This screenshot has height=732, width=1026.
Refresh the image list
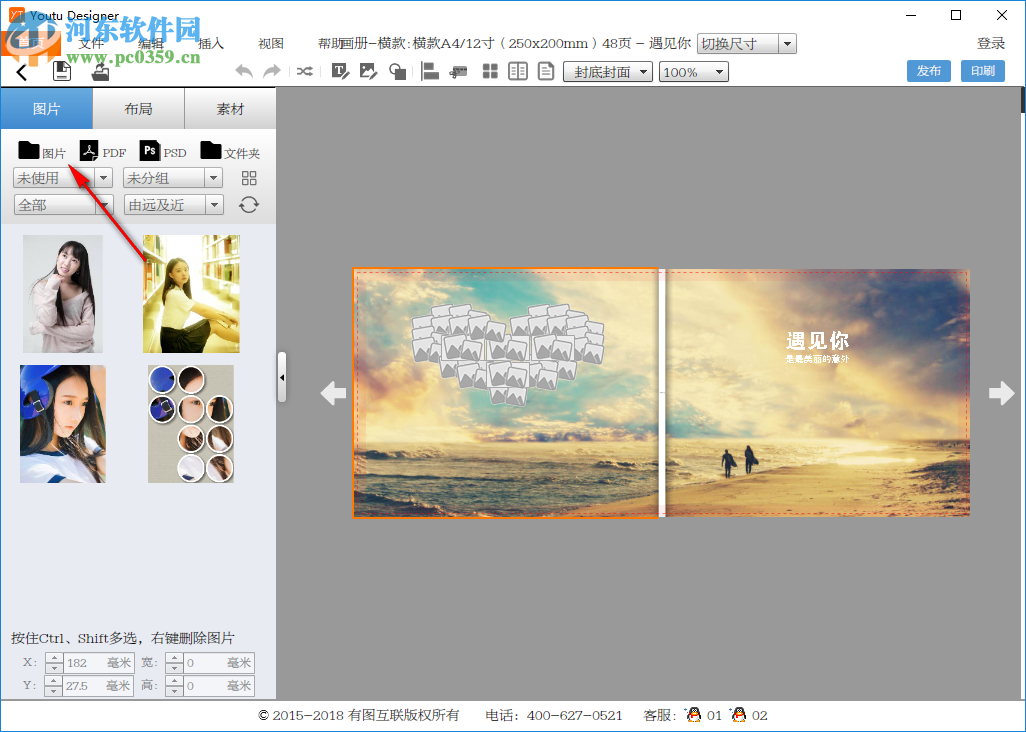coord(248,204)
